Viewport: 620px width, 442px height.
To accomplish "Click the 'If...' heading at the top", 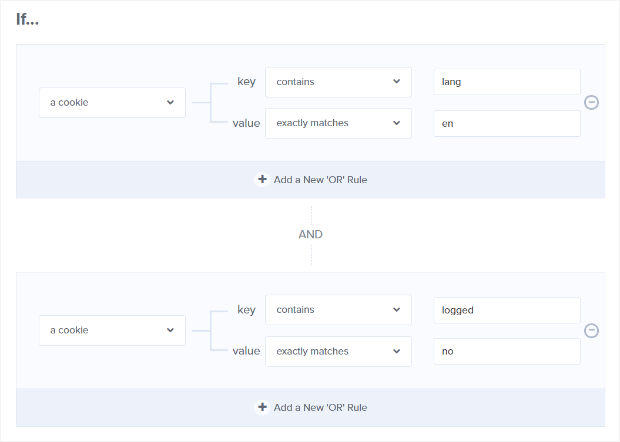I will pos(29,21).
